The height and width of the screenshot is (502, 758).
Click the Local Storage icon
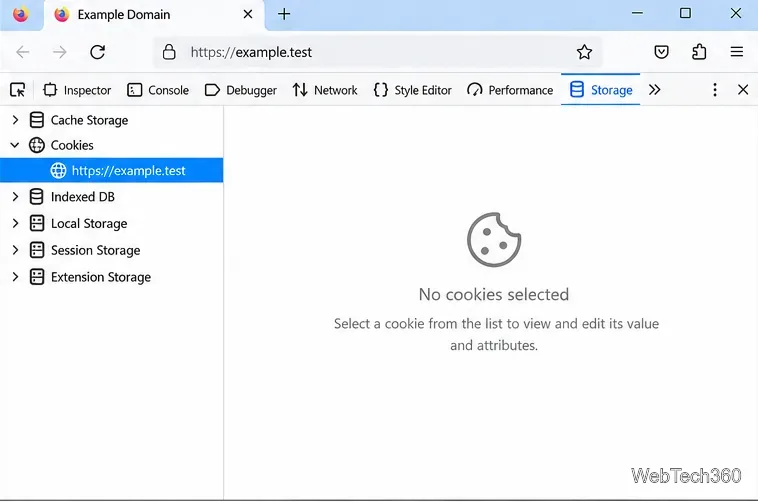[37, 223]
